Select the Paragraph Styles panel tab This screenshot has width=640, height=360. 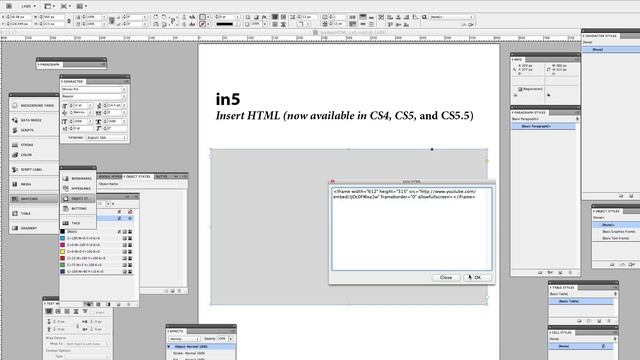[x=529, y=112]
